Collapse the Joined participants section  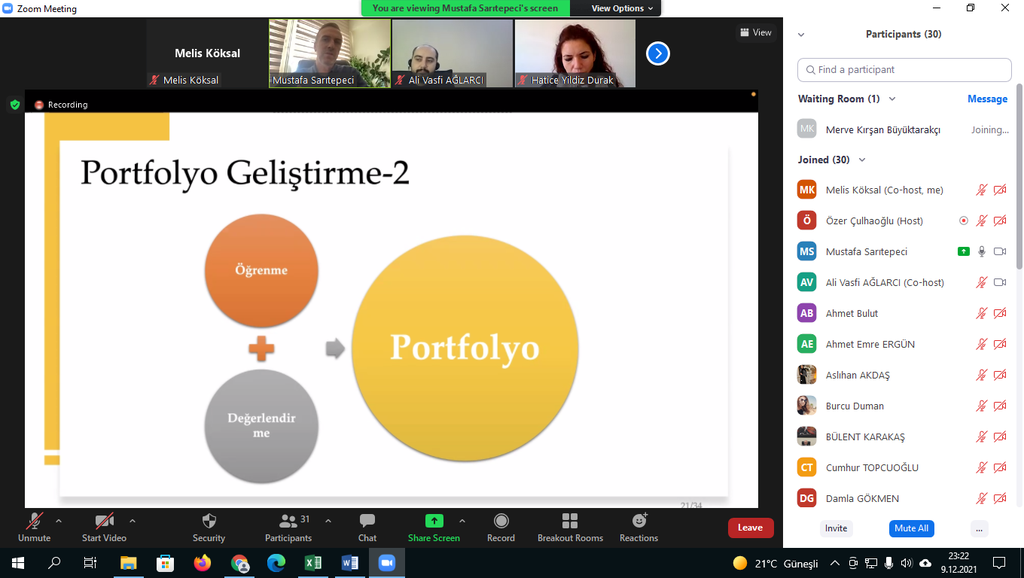click(862, 160)
